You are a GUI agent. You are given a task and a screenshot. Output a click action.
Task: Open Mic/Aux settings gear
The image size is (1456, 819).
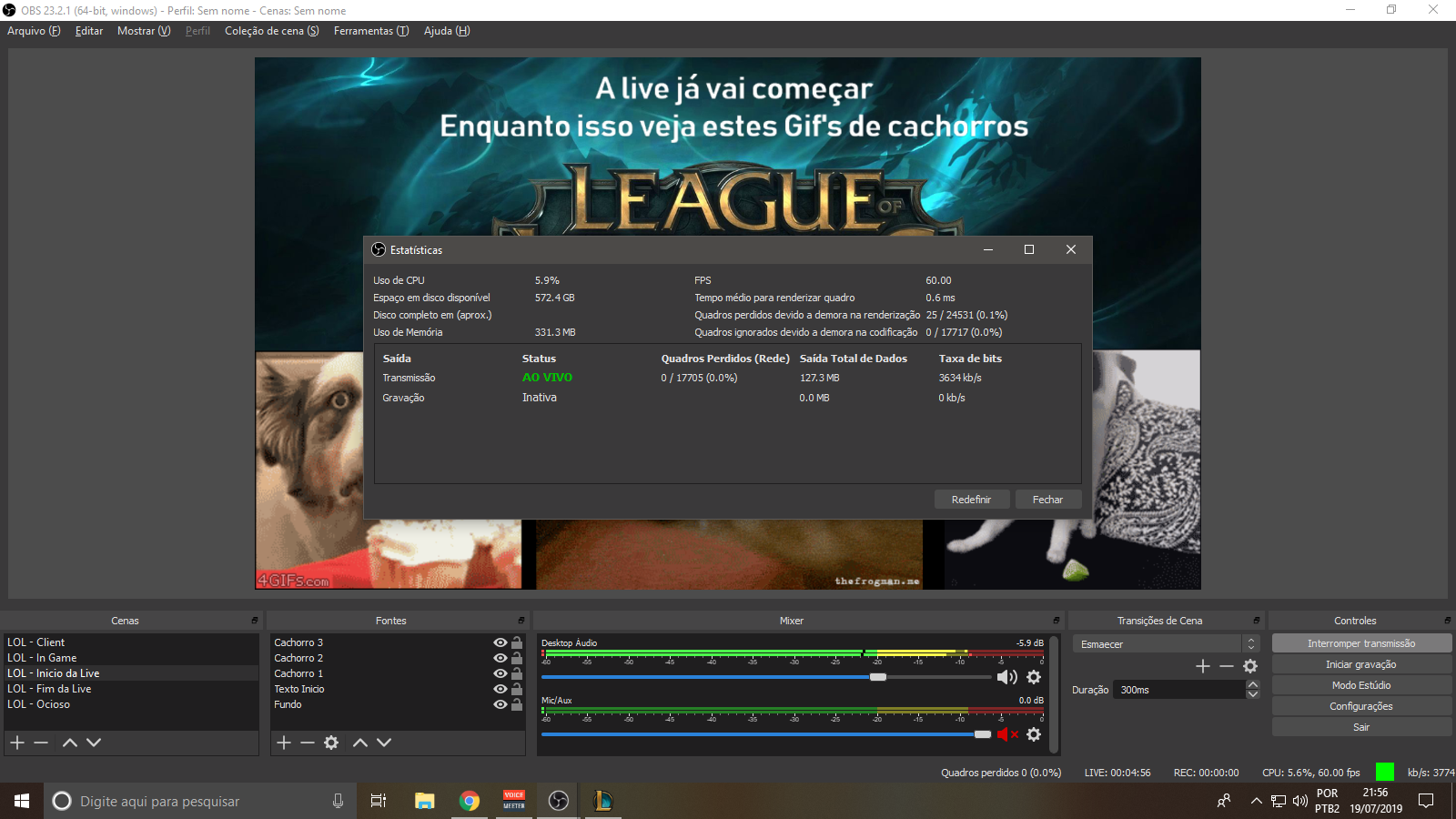[1034, 734]
